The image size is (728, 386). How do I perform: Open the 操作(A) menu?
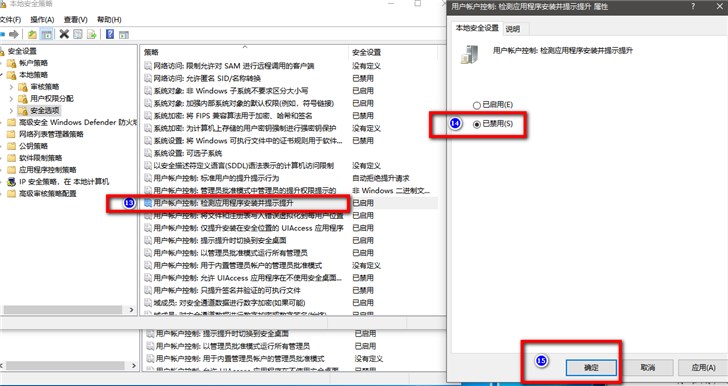42,20
